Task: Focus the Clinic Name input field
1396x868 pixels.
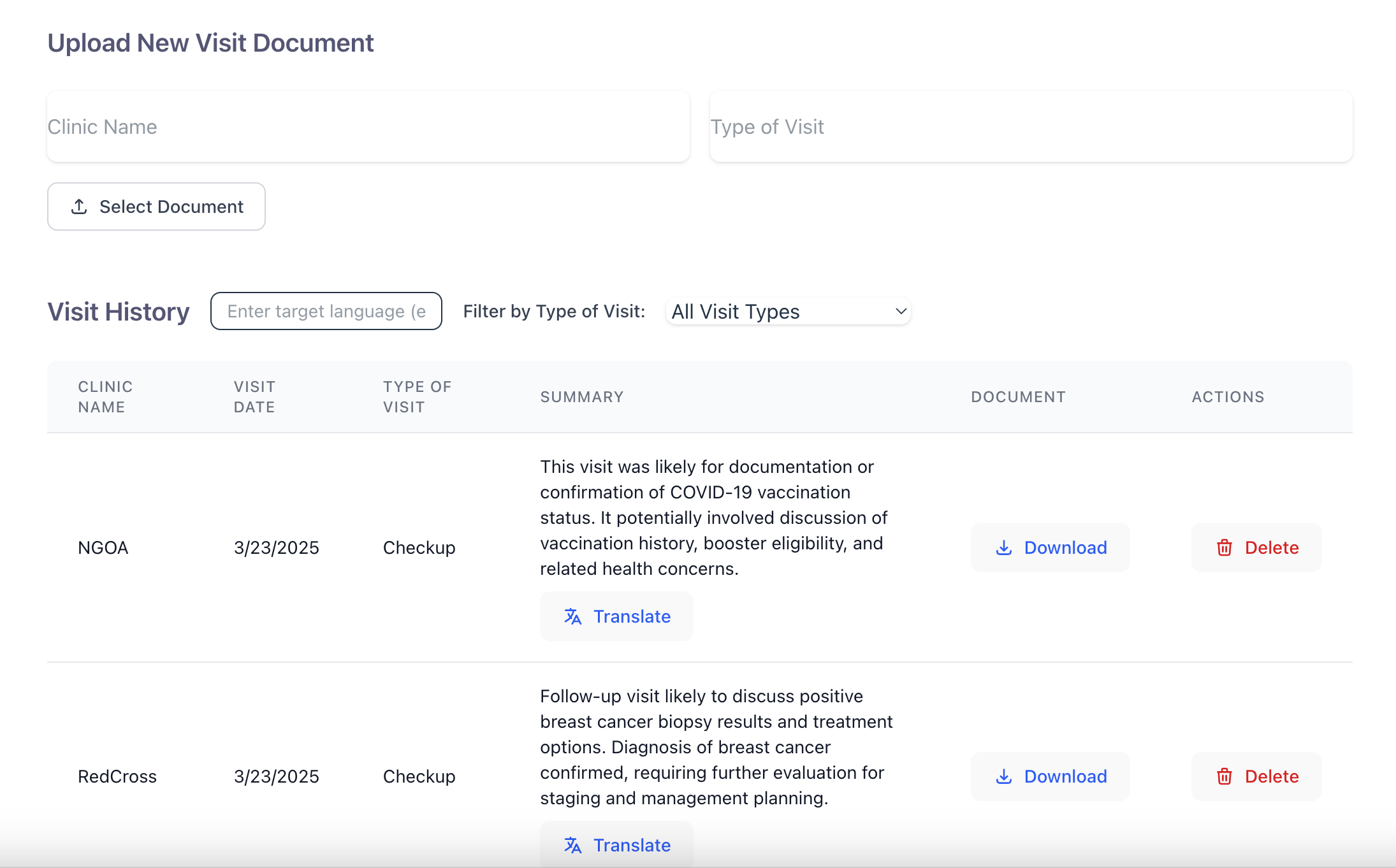Action: point(368,127)
